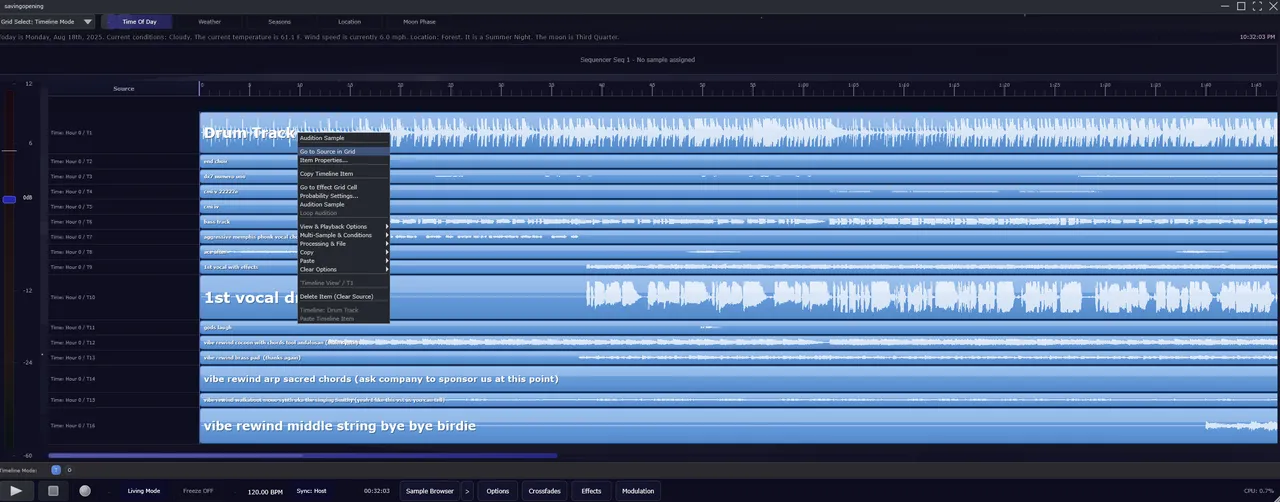Screen dimensions: 1280x502
Task: Toggle the Freeze OFF switch
Action: pyautogui.click(x=198, y=491)
